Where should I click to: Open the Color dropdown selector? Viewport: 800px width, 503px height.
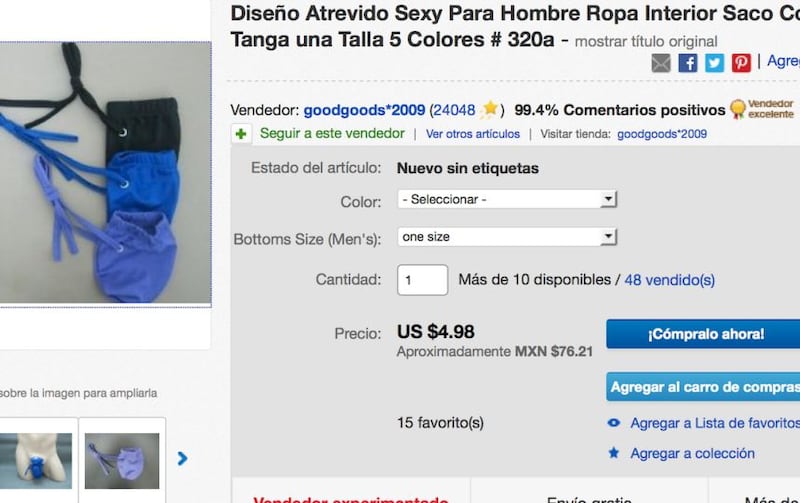click(507, 199)
